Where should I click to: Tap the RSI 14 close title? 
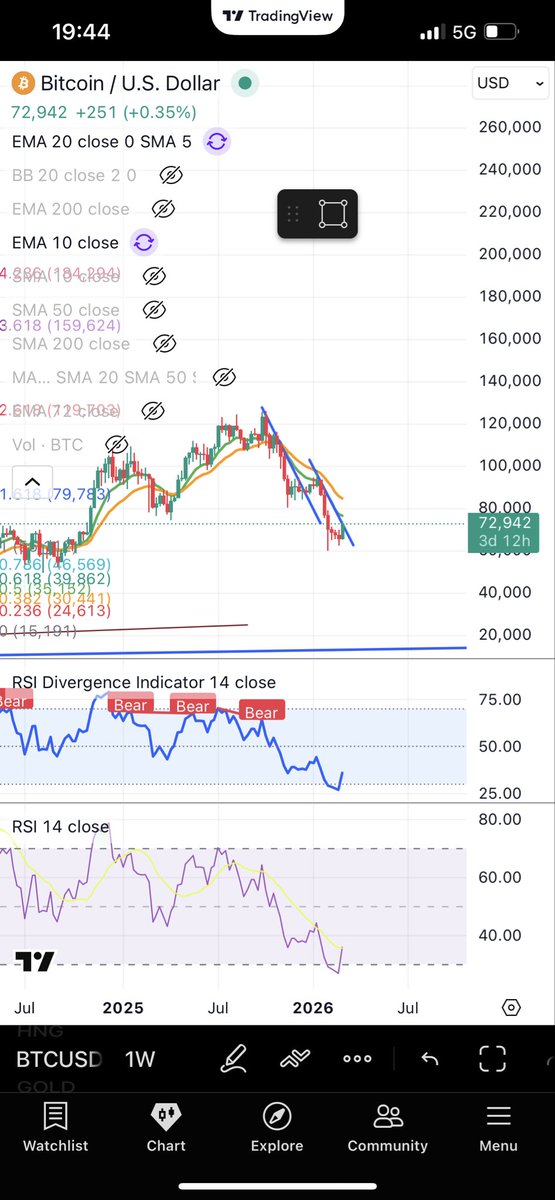[60, 826]
